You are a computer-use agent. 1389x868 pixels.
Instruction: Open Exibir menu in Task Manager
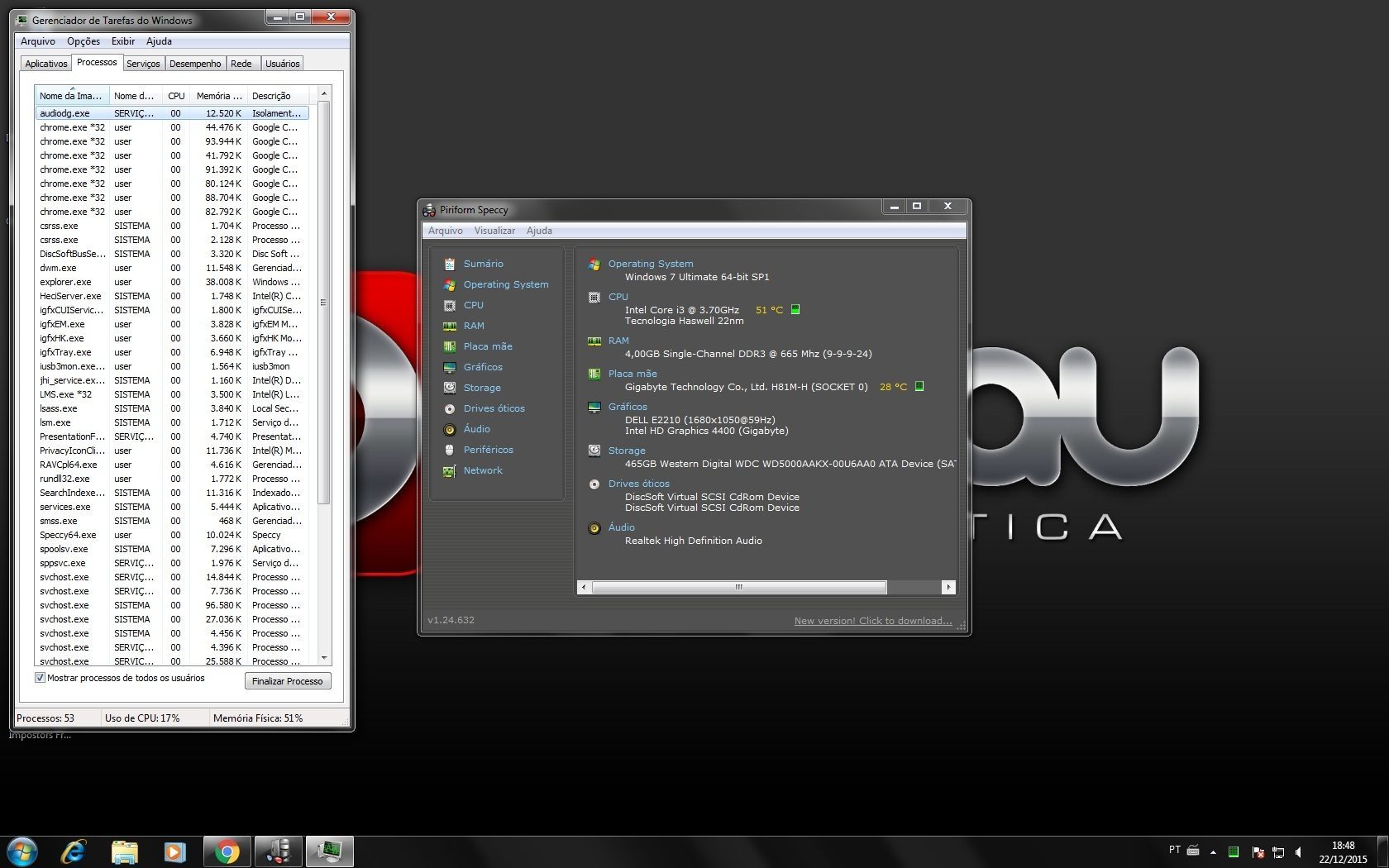click(123, 41)
